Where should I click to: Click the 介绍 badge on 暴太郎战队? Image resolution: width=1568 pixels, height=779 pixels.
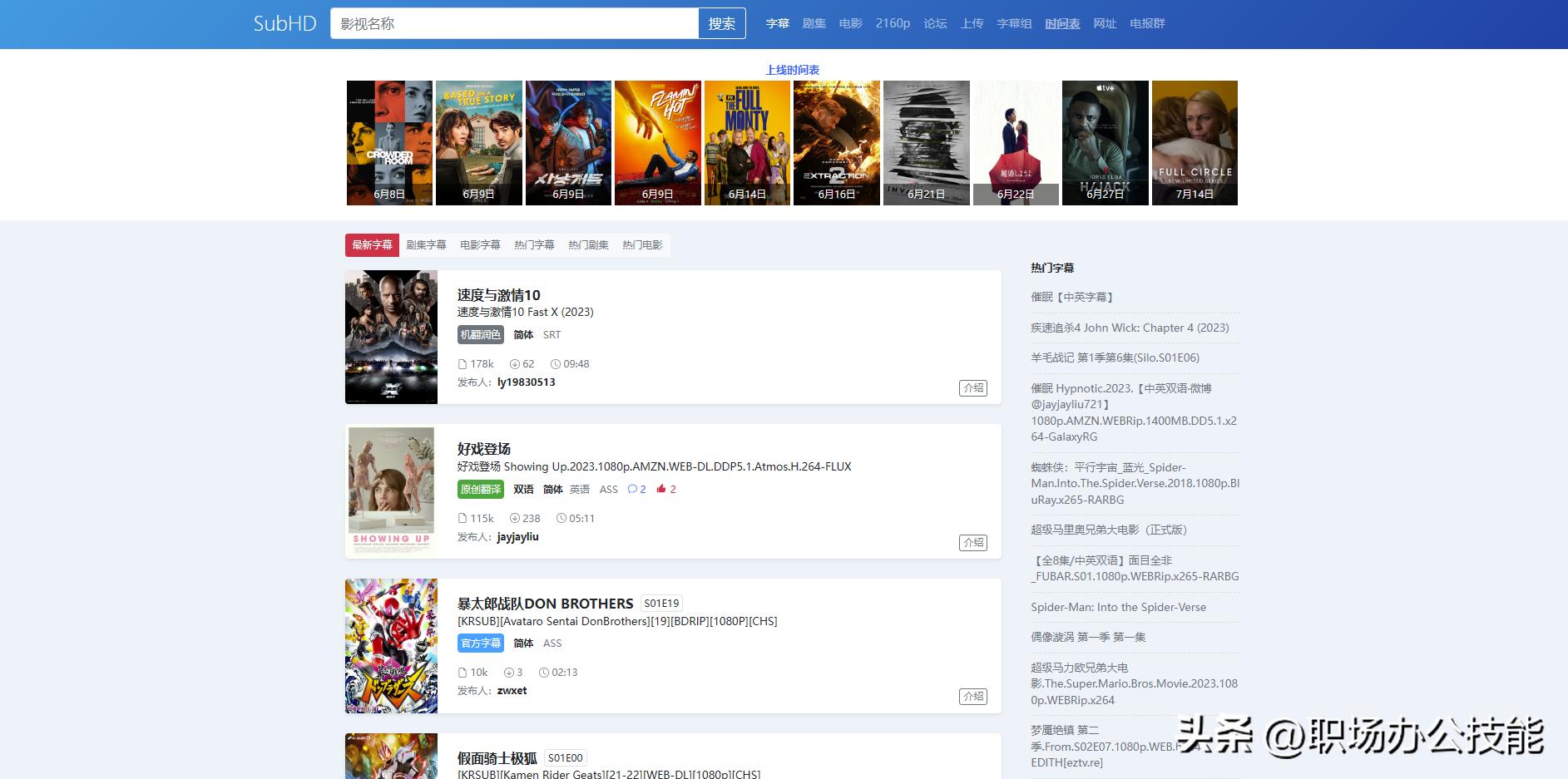pos(972,697)
